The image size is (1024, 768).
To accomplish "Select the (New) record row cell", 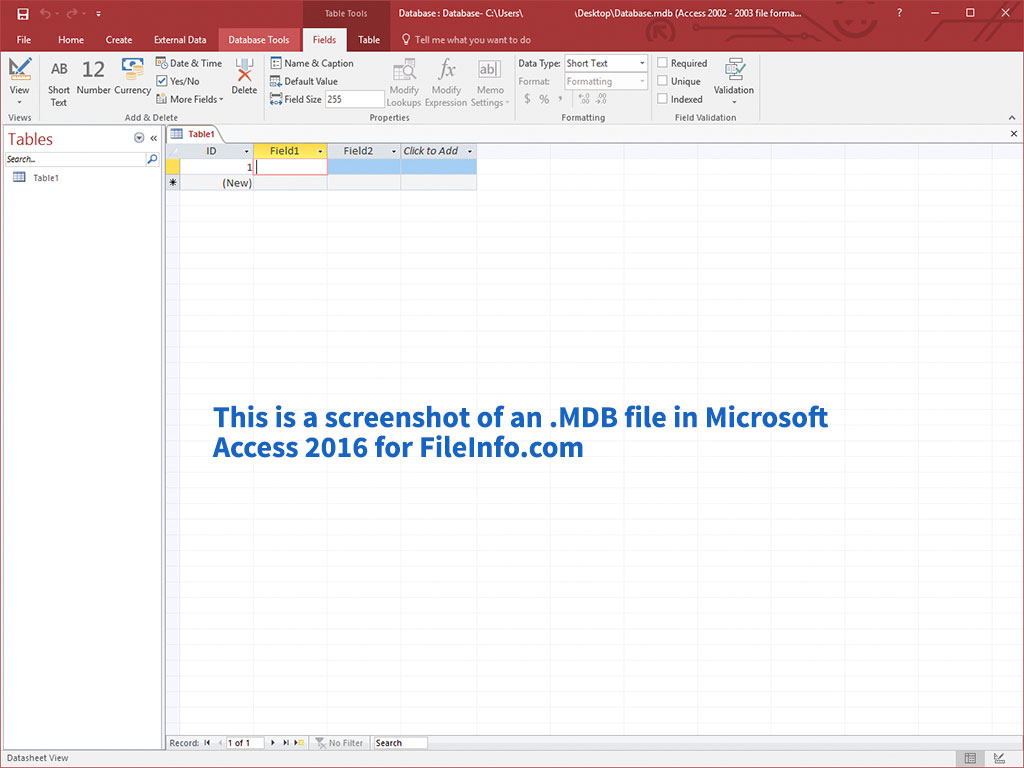I will point(216,184).
